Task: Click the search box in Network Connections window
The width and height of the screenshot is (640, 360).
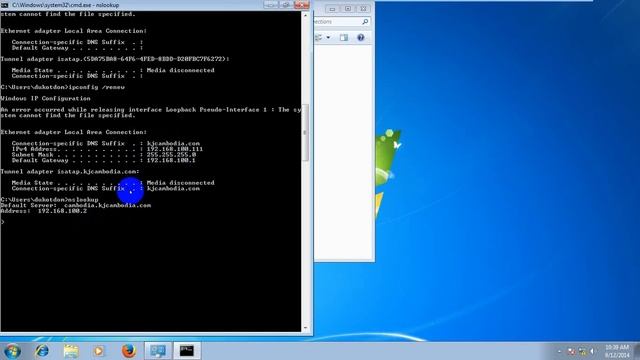Action: (342, 22)
